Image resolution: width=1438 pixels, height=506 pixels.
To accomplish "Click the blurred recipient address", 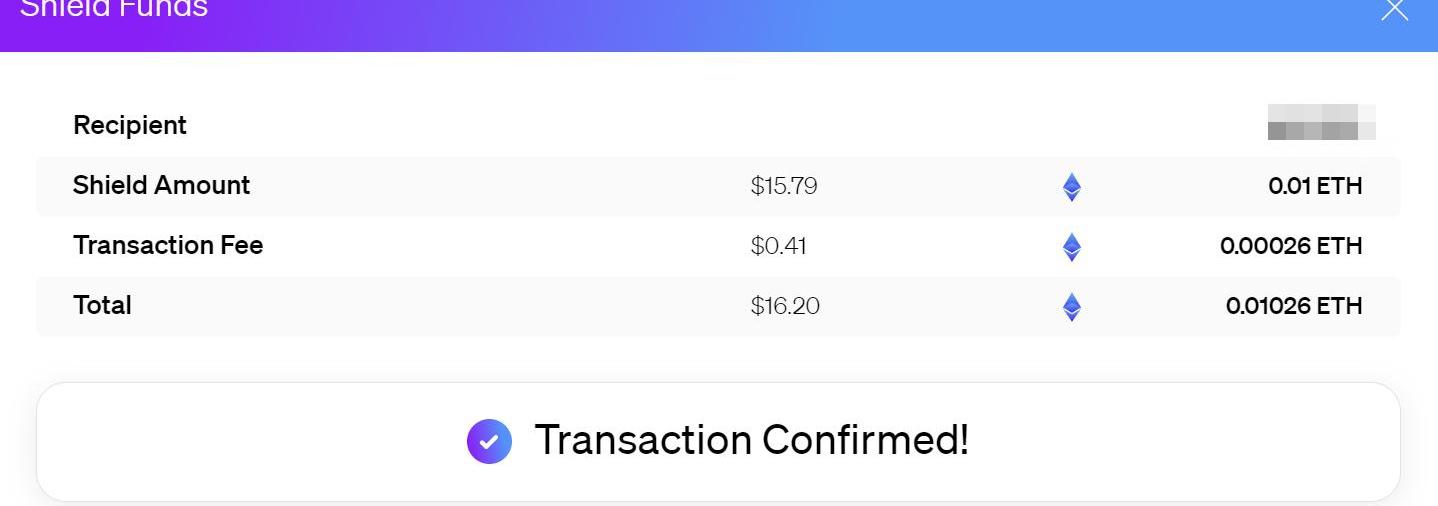I will tap(1321, 122).
